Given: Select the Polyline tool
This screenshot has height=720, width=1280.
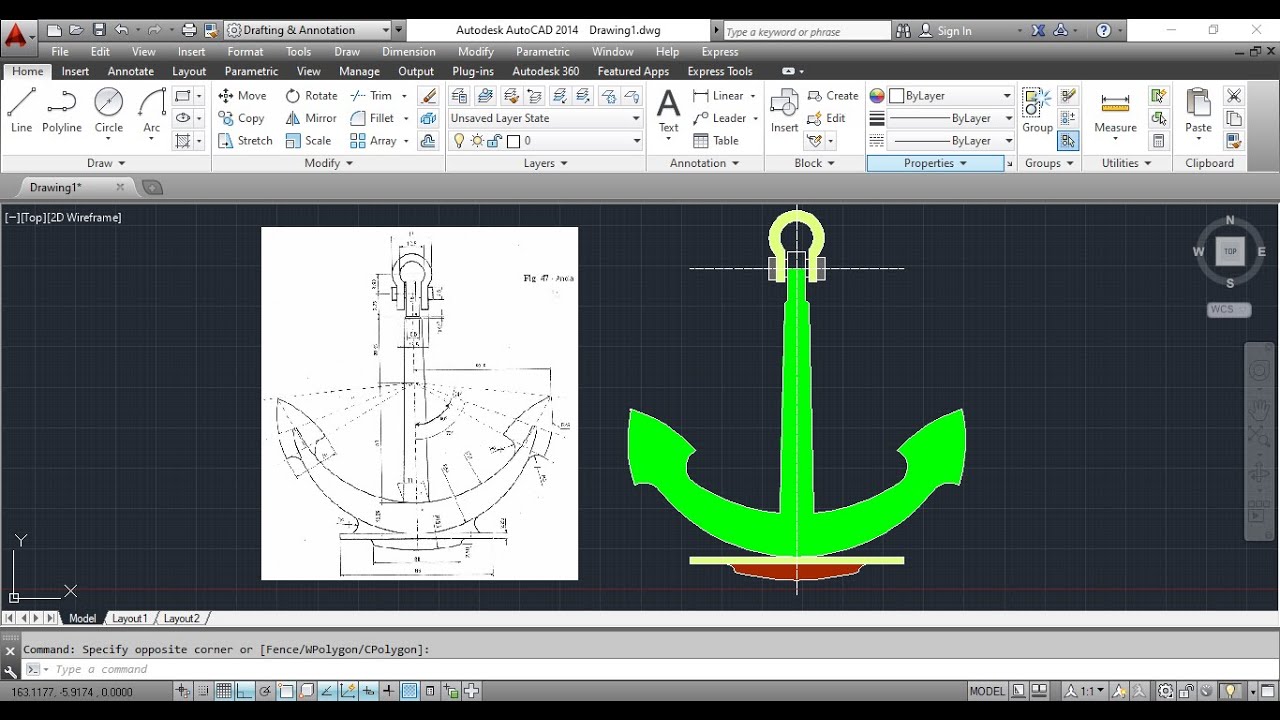Looking at the screenshot, I should pyautogui.click(x=62, y=110).
